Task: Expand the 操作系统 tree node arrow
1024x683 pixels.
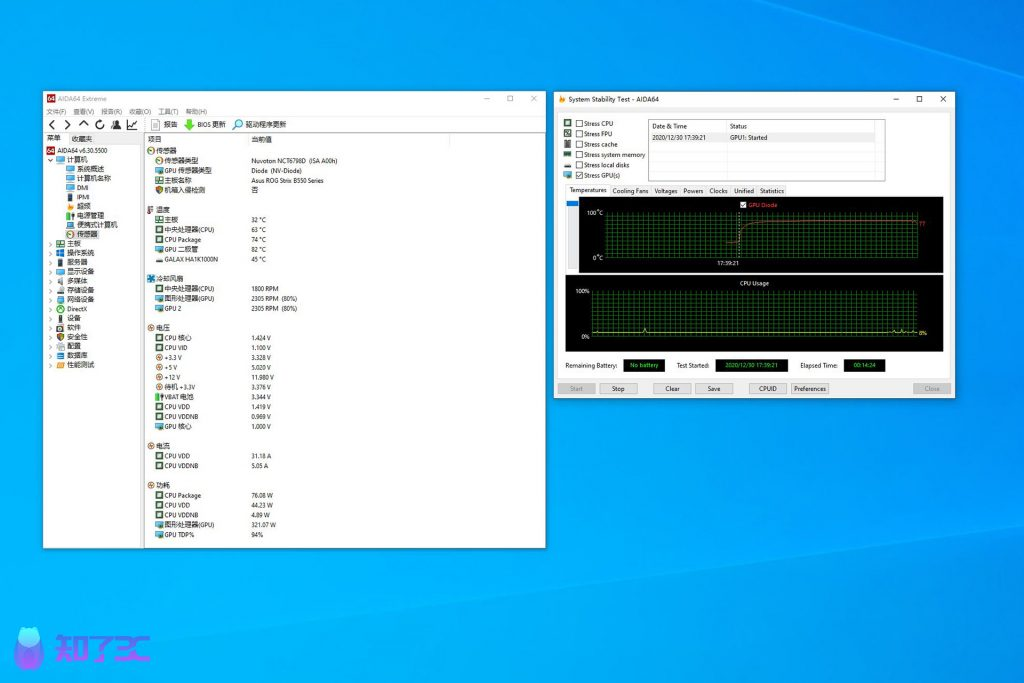Action: point(50,253)
